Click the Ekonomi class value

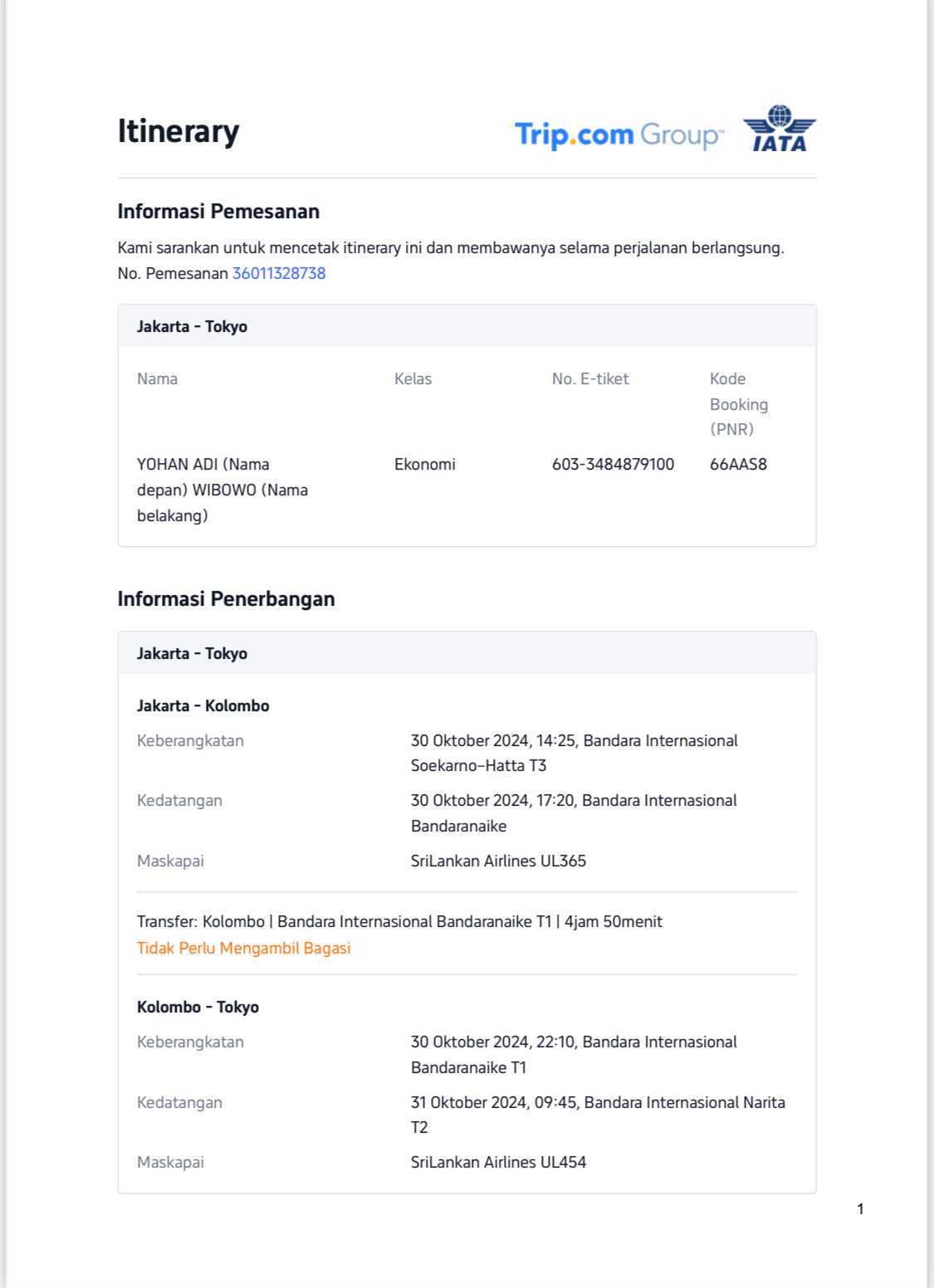(x=424, y=464)
